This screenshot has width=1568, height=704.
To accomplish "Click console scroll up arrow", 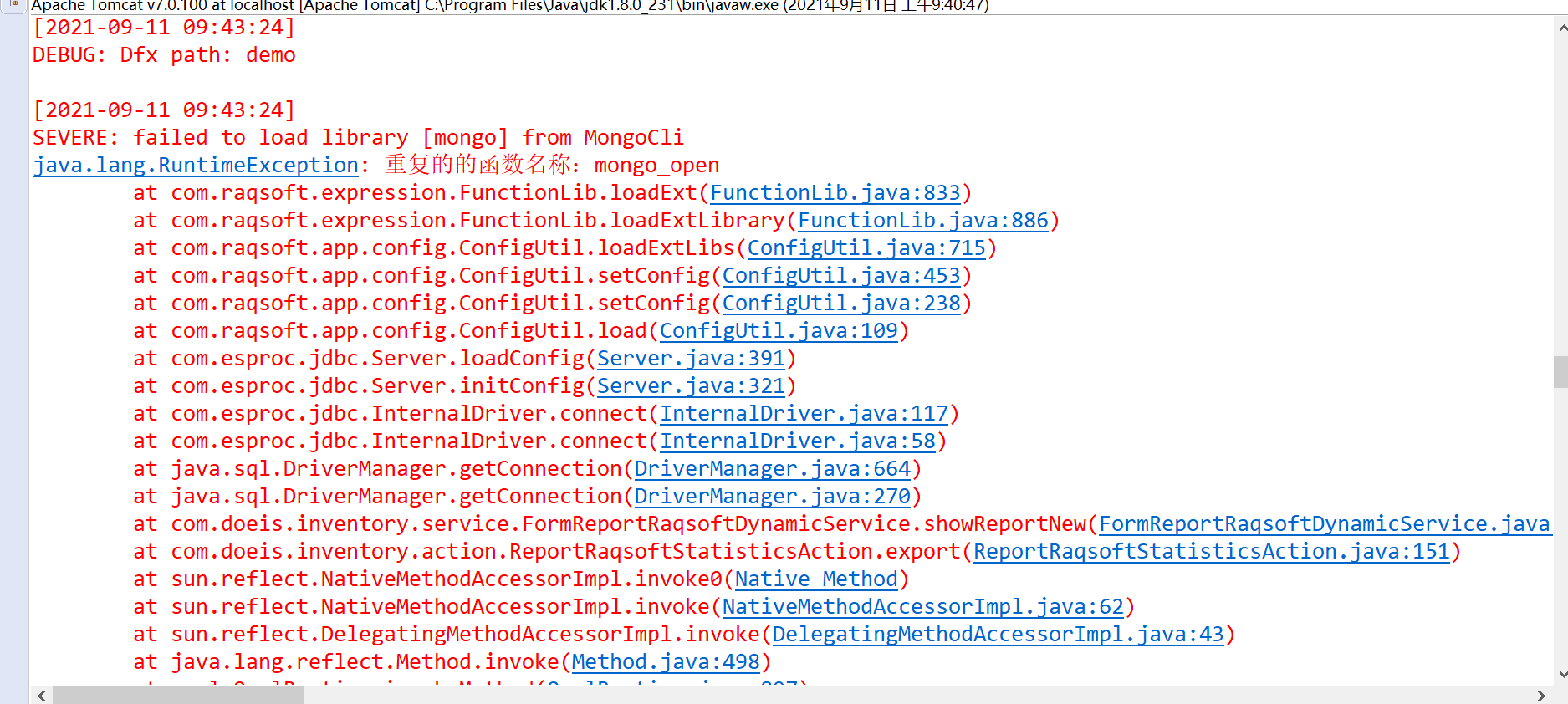I will click(x=1560, y=27).
